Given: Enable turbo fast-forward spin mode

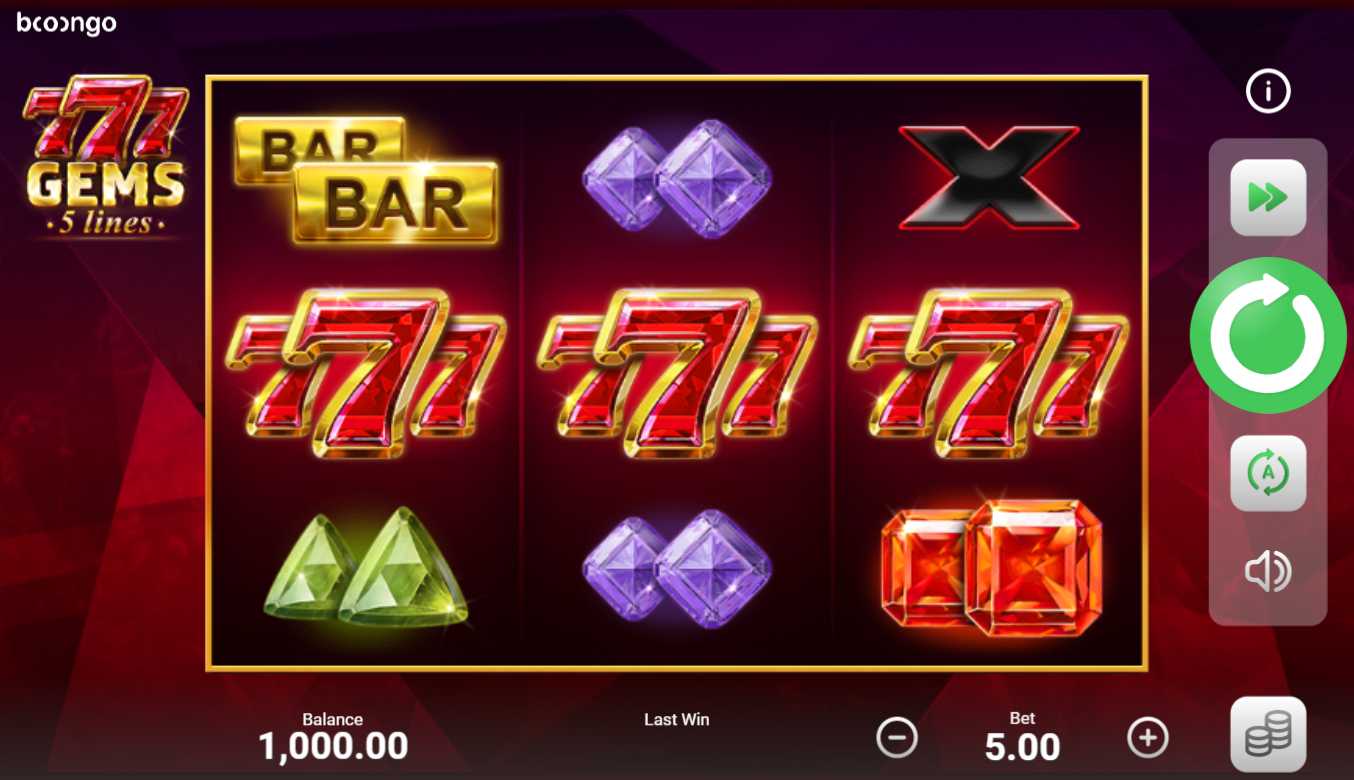Looking at the screenshot, I should [1268, 198].
